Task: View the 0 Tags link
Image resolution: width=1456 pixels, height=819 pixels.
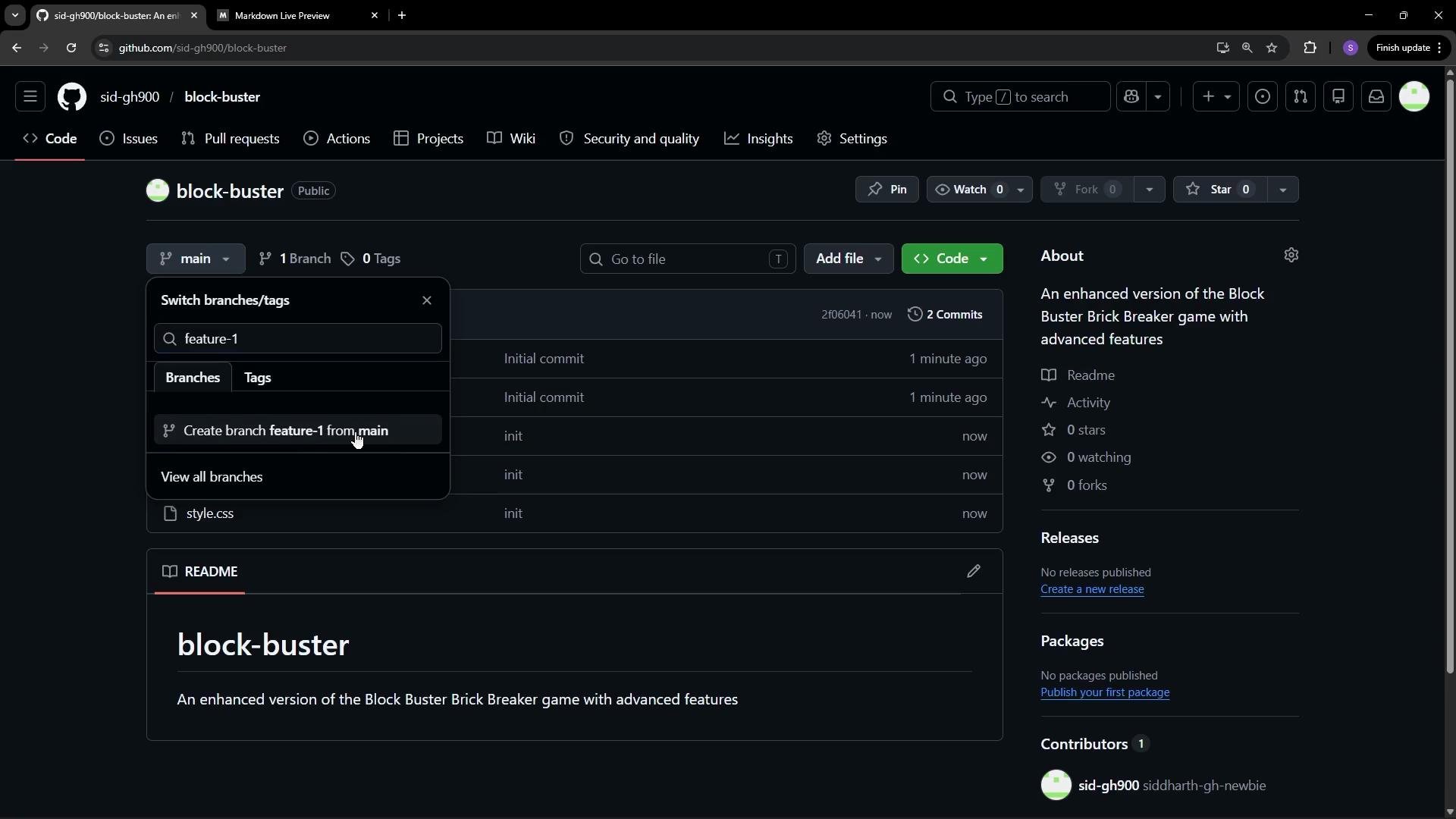Action: click(371, 259)
